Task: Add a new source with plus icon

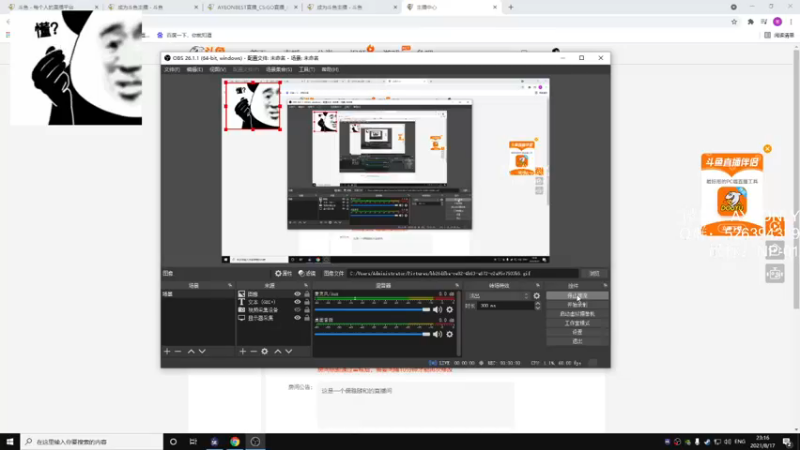Action: tap(242, 352)
